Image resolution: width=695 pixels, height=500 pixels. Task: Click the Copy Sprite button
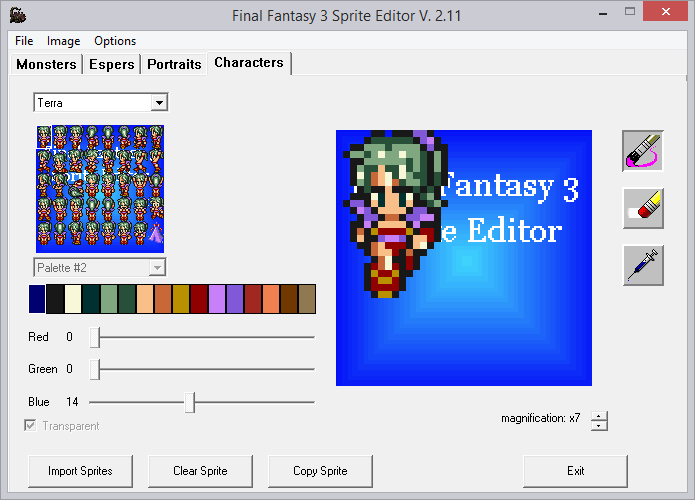320,471
